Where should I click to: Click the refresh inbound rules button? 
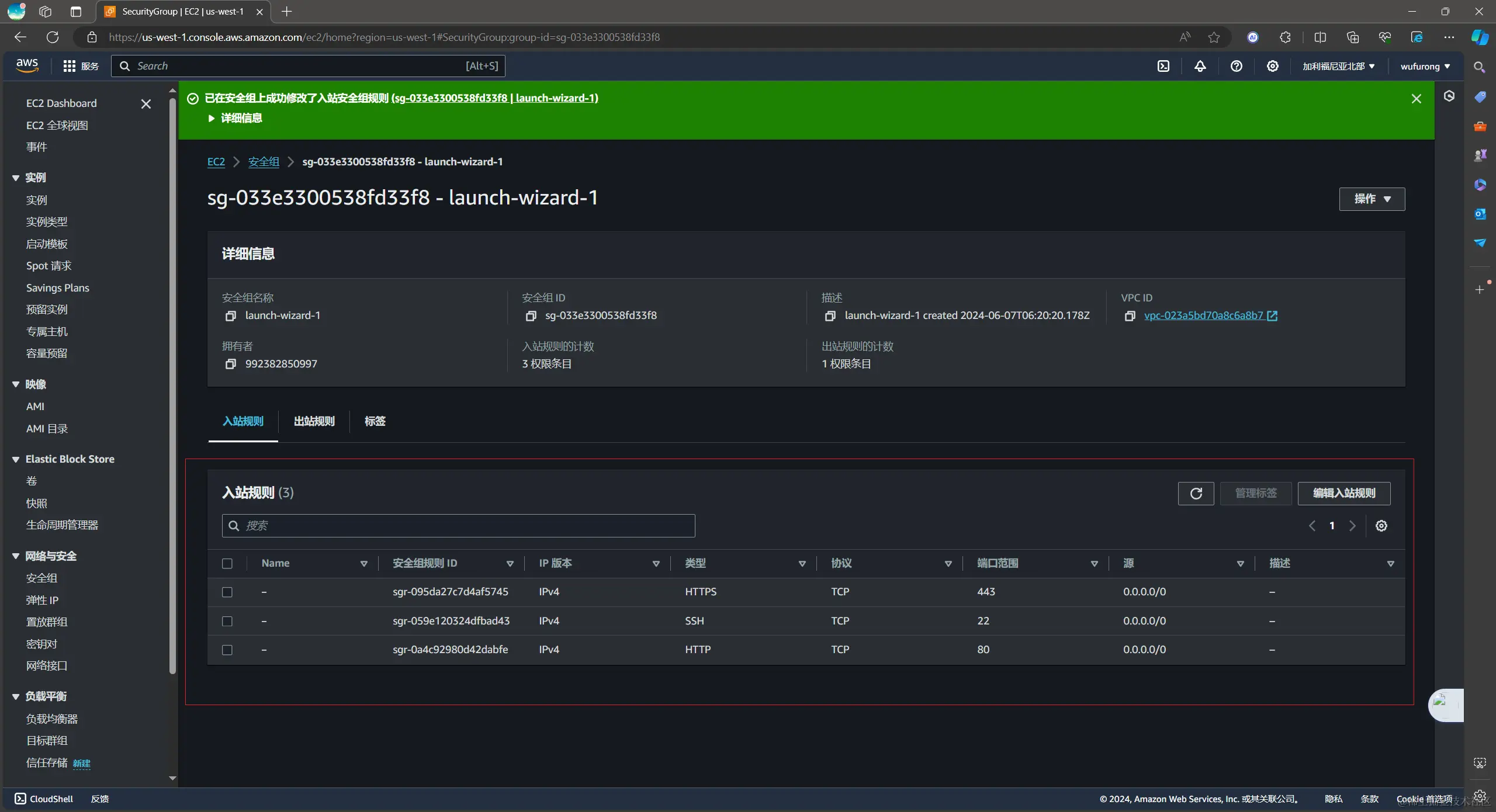tap(1196, 493)
